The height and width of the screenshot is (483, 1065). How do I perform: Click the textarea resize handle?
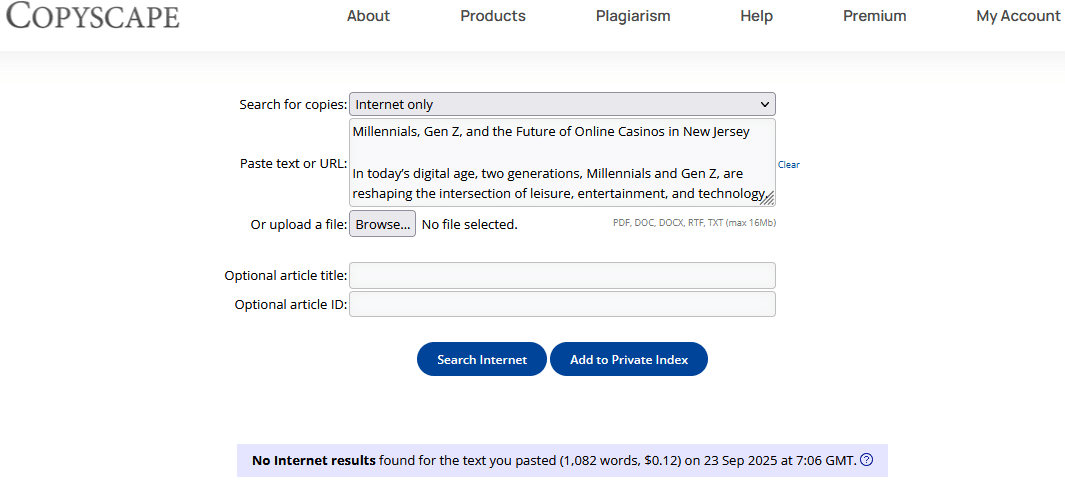coord(768,199)
